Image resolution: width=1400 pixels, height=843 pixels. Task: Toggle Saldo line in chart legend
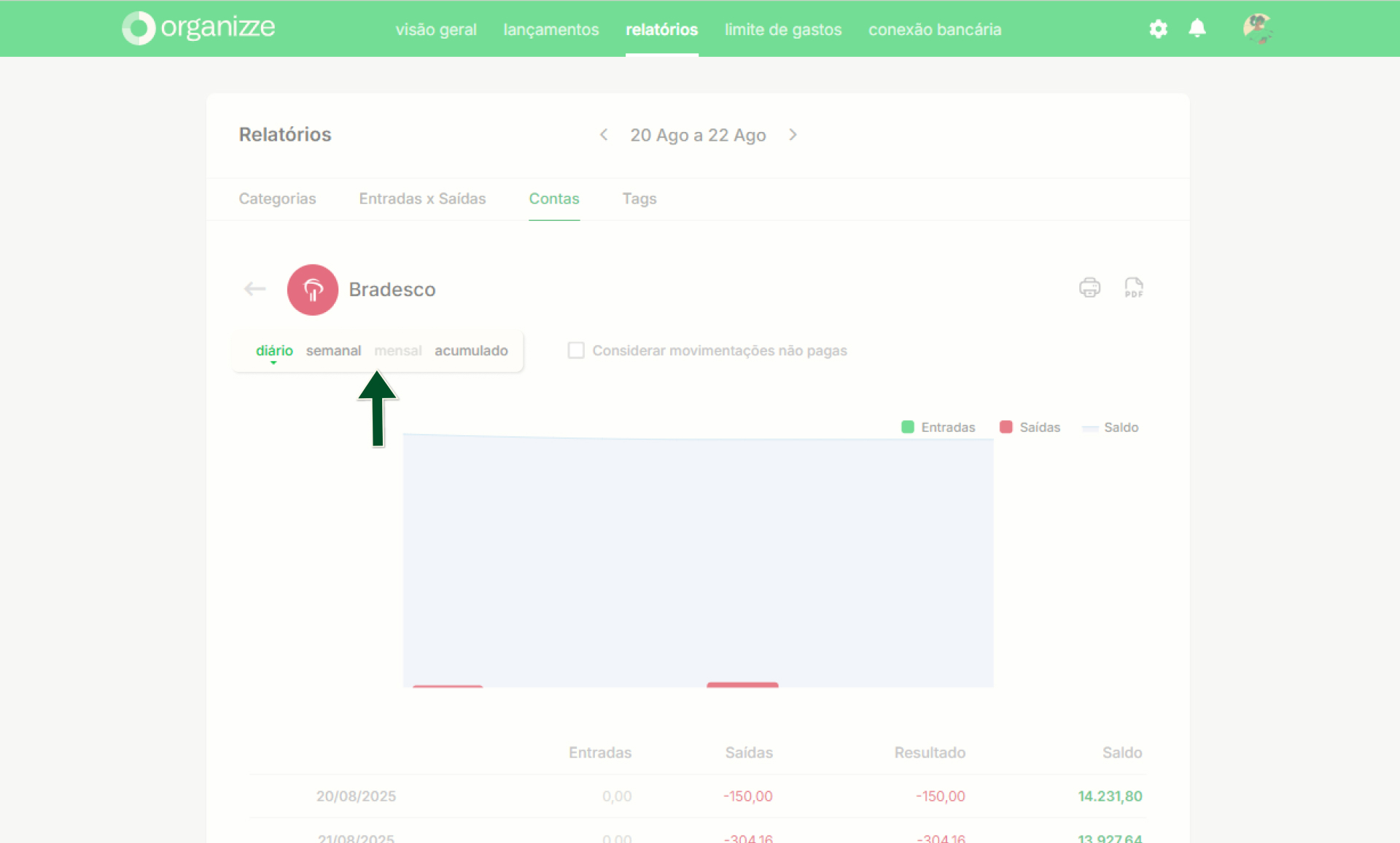[x=1111, y=427]
